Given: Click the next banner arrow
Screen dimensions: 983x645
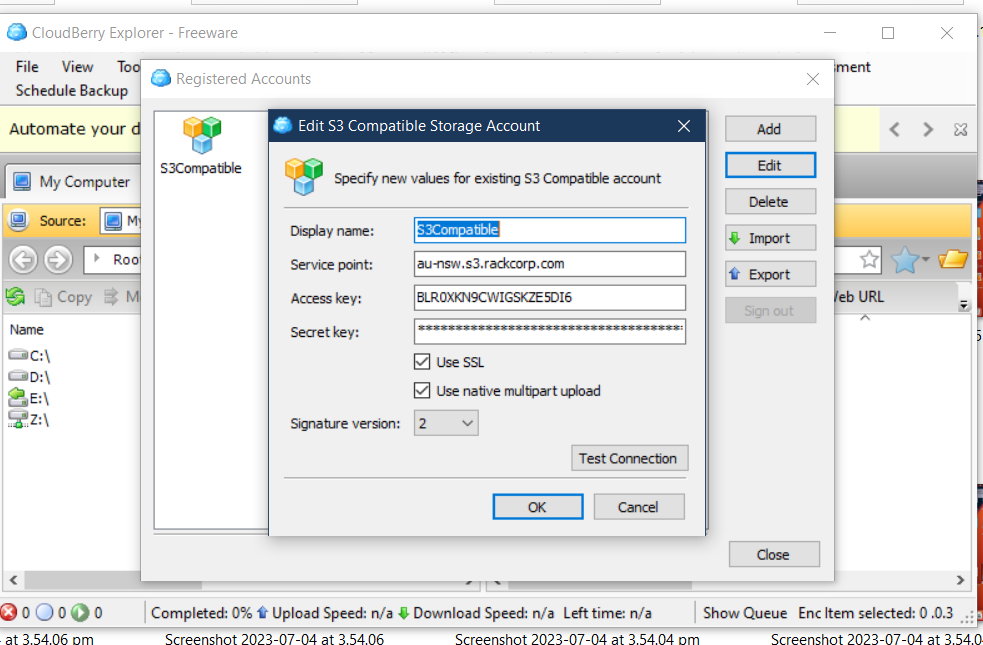Looking at the screenshot, I should point(928,130).
